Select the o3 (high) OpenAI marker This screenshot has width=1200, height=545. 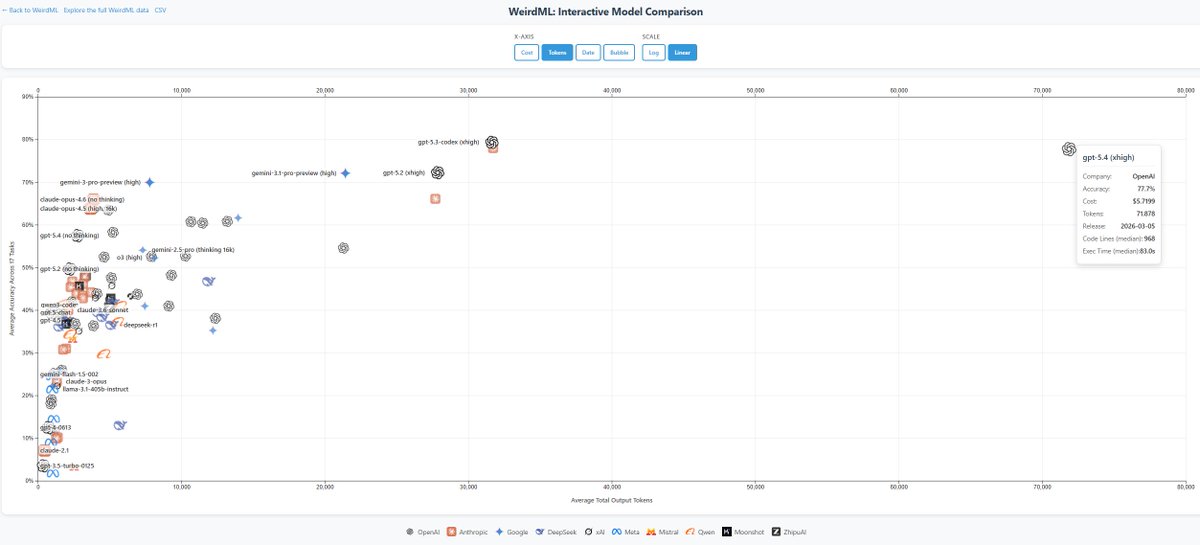click(x=152, y=257)
